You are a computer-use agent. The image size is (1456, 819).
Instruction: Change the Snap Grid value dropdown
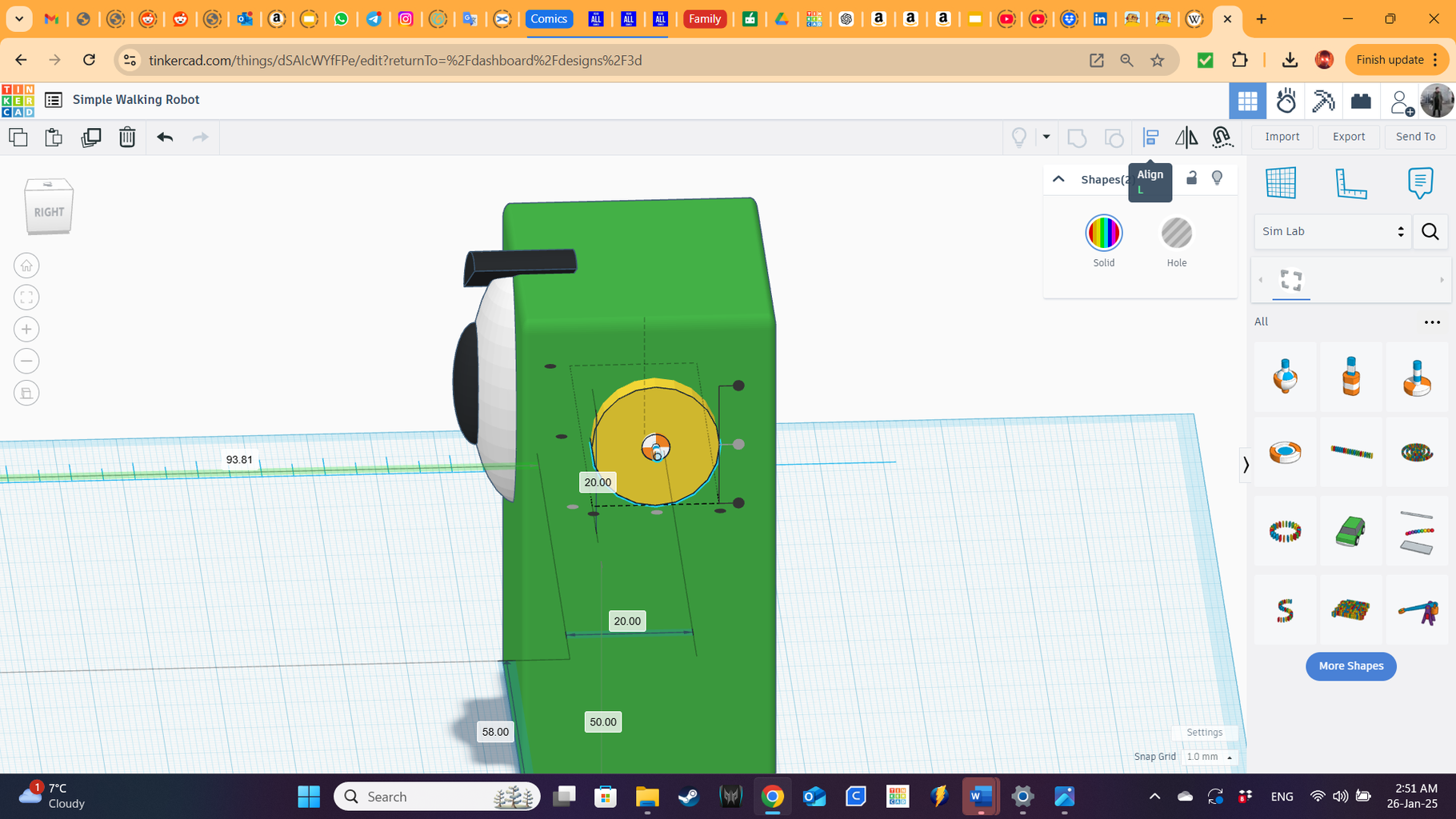(x=1209, y=757)
